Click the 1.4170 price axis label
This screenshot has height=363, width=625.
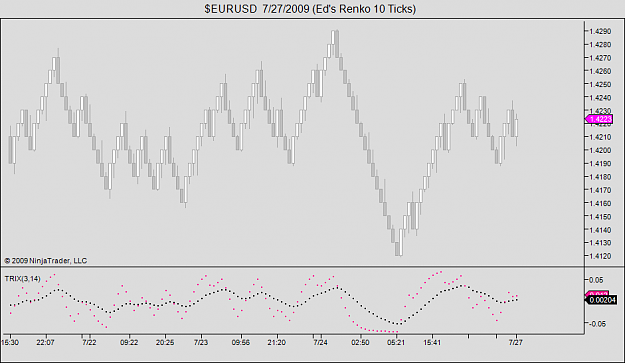600,190
